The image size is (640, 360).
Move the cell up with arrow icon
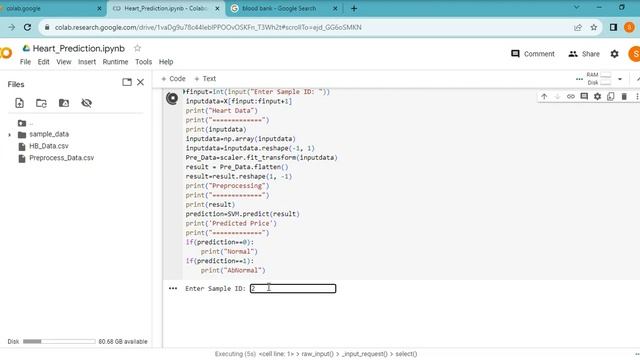tap(544, 96)
